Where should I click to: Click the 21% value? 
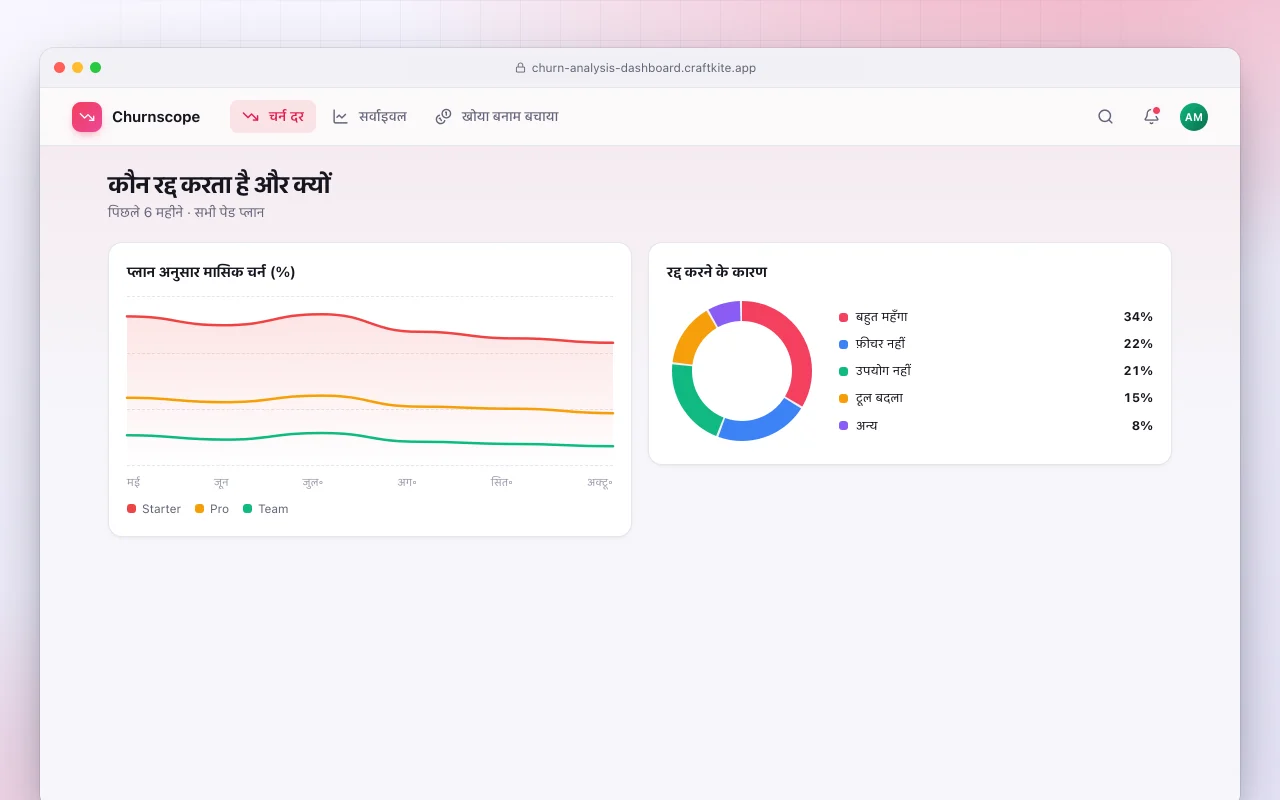click(1138, 371)
